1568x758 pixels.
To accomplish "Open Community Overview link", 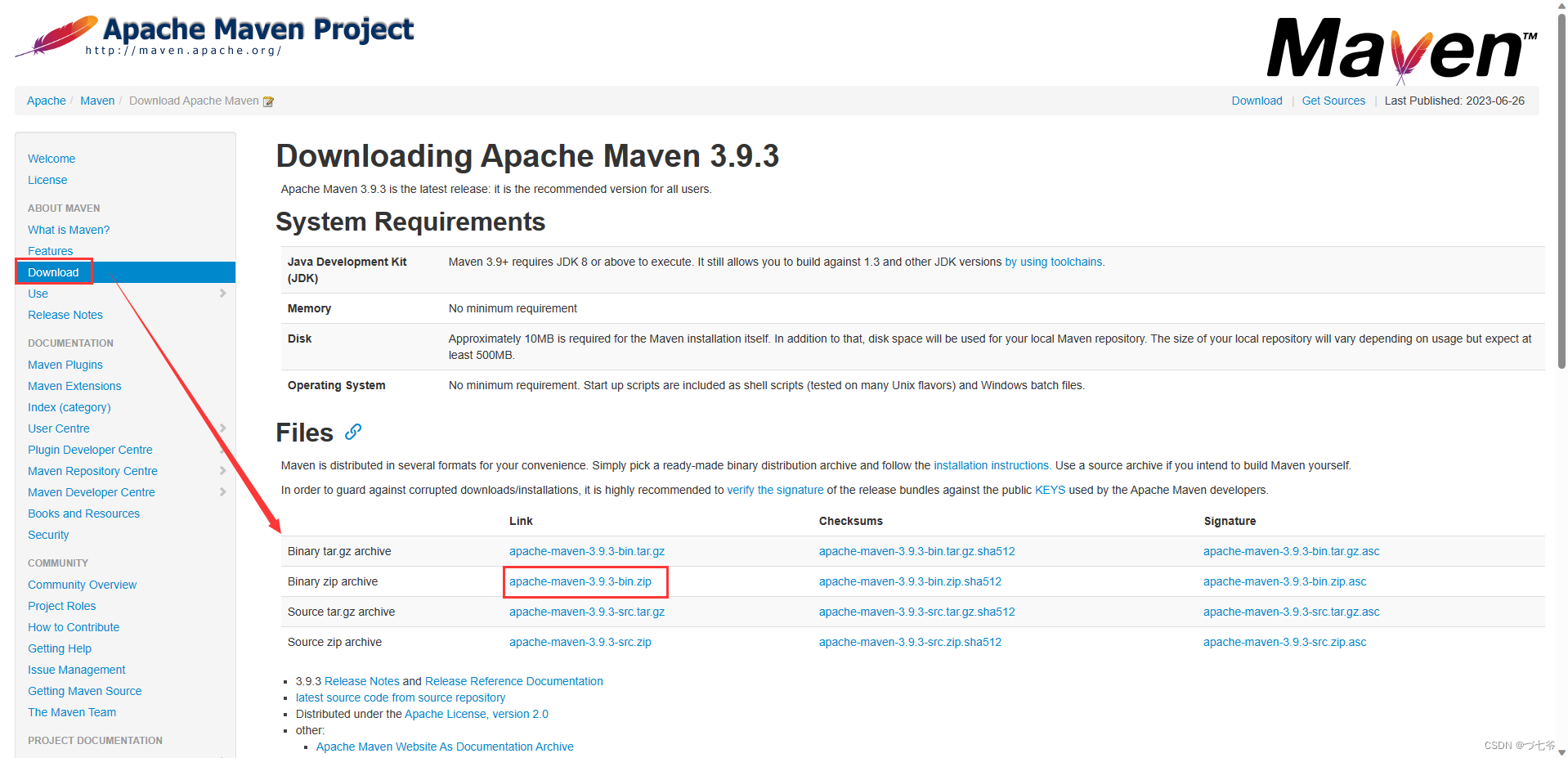I will (x=82, y=585).
